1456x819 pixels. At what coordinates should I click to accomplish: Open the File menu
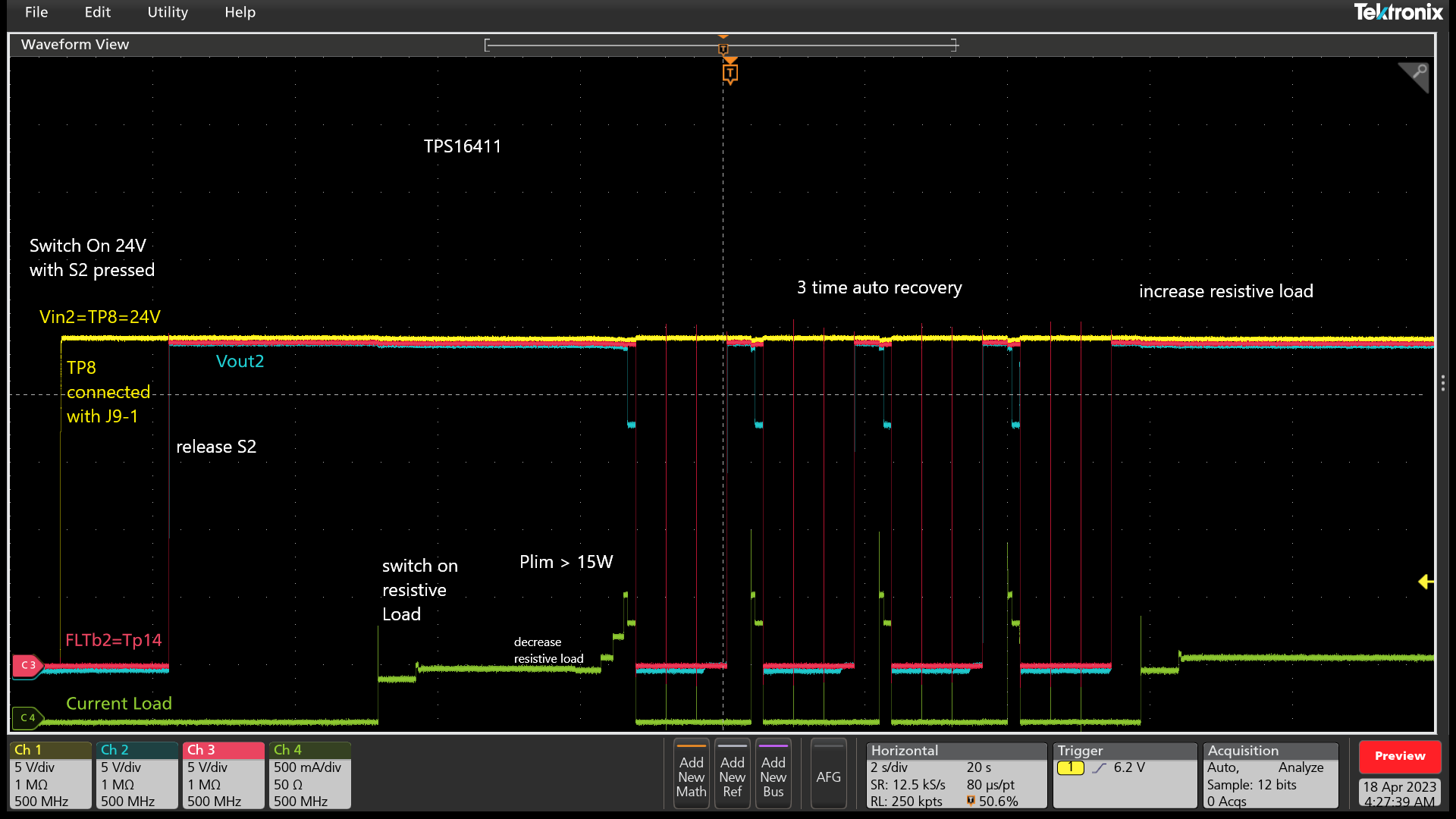pyautogui.click(x=36, y=12)
